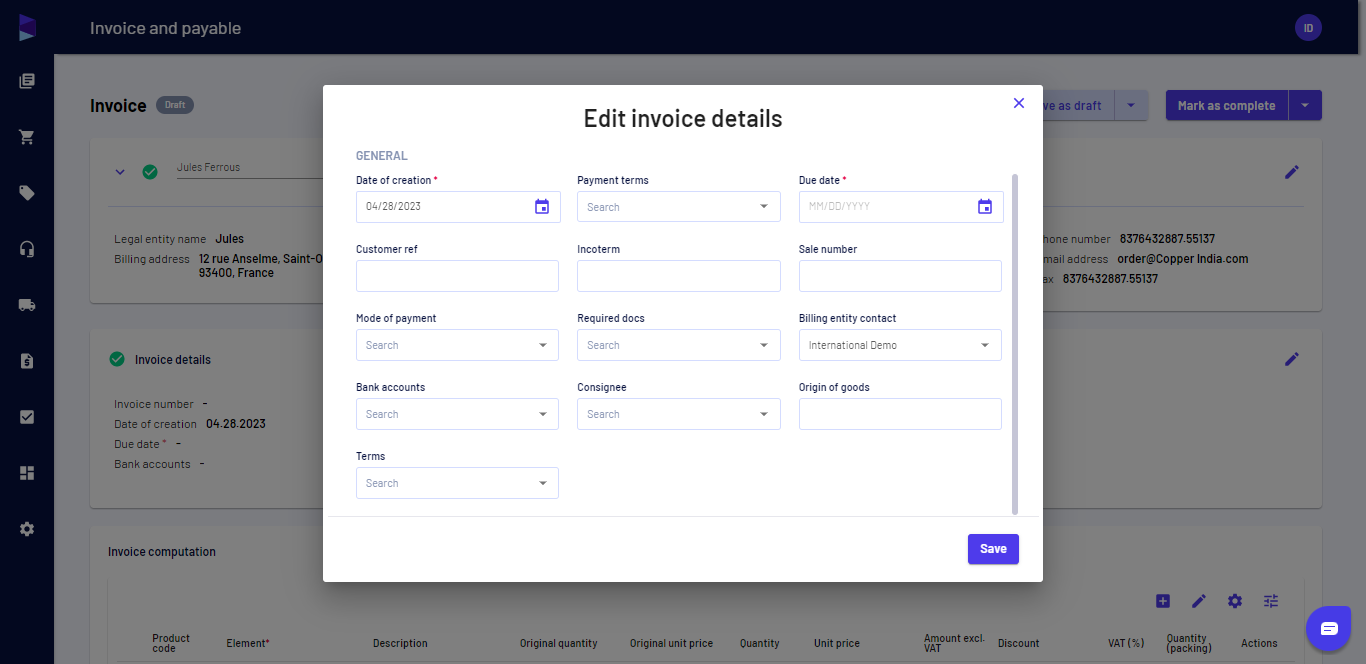1366x664 pixels.
Task: Click the Invoice and payable header title
Action: click(166, 28)
